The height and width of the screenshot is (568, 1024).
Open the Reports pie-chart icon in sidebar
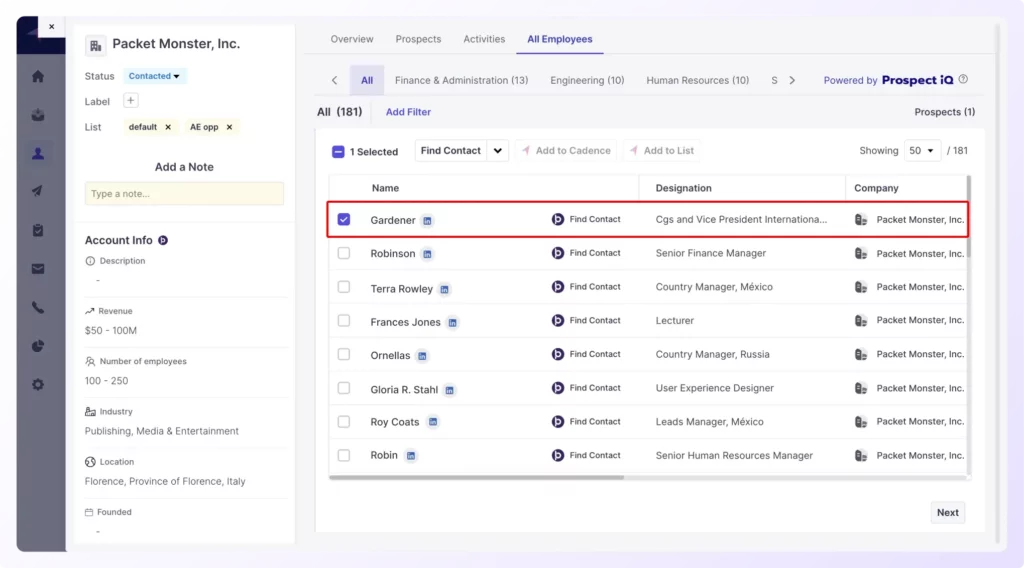tap(38, 346)
